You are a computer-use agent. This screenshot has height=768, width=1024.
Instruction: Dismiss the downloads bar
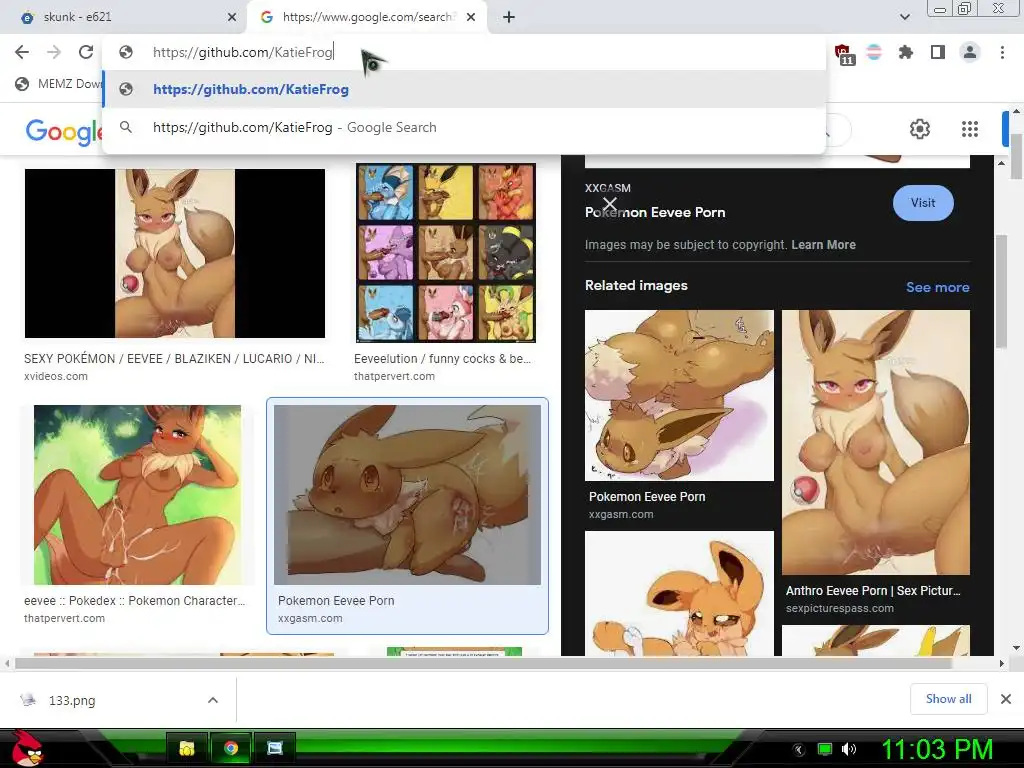[x=1006, y=699]
